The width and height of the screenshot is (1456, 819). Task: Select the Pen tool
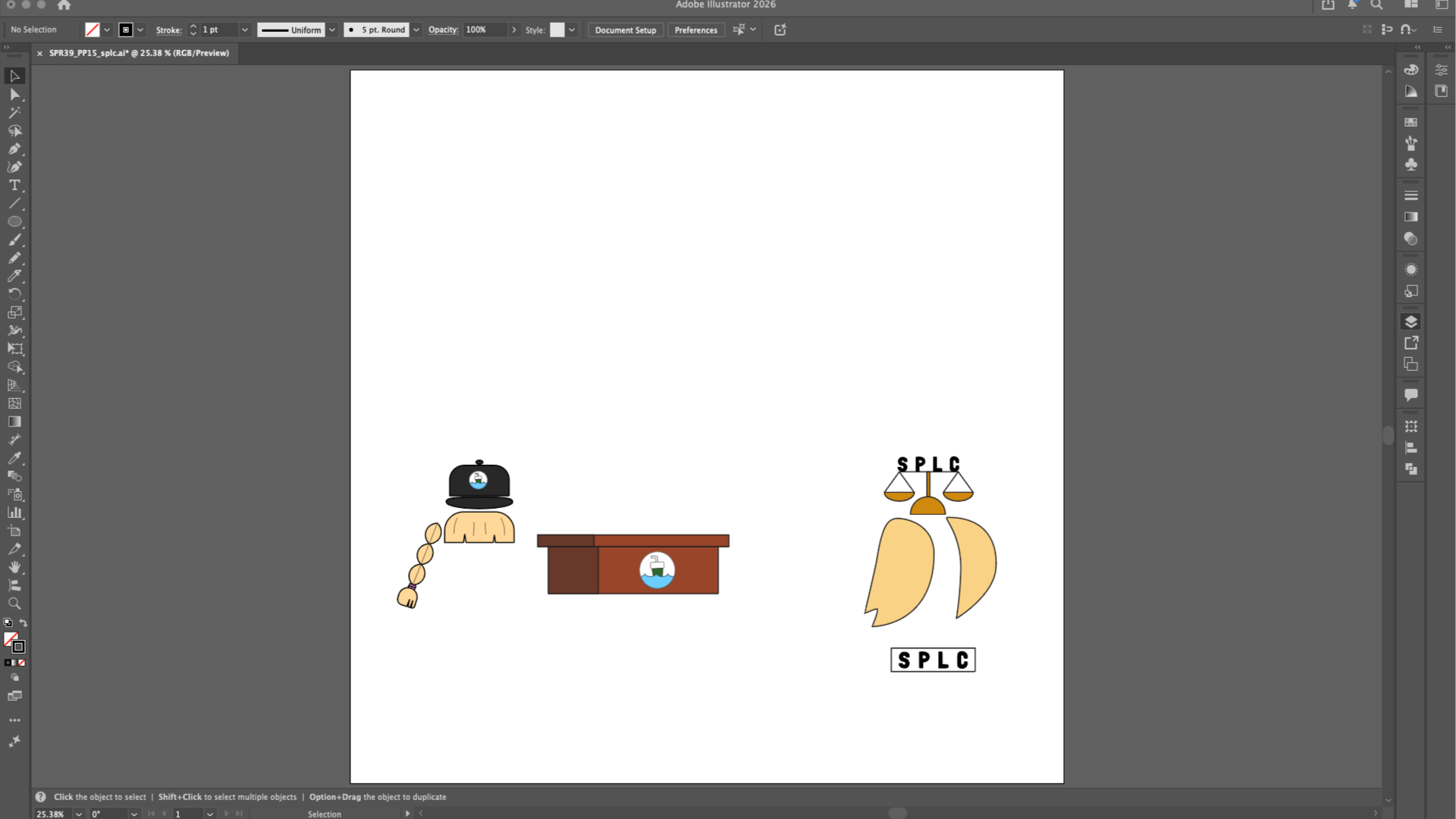14,149
